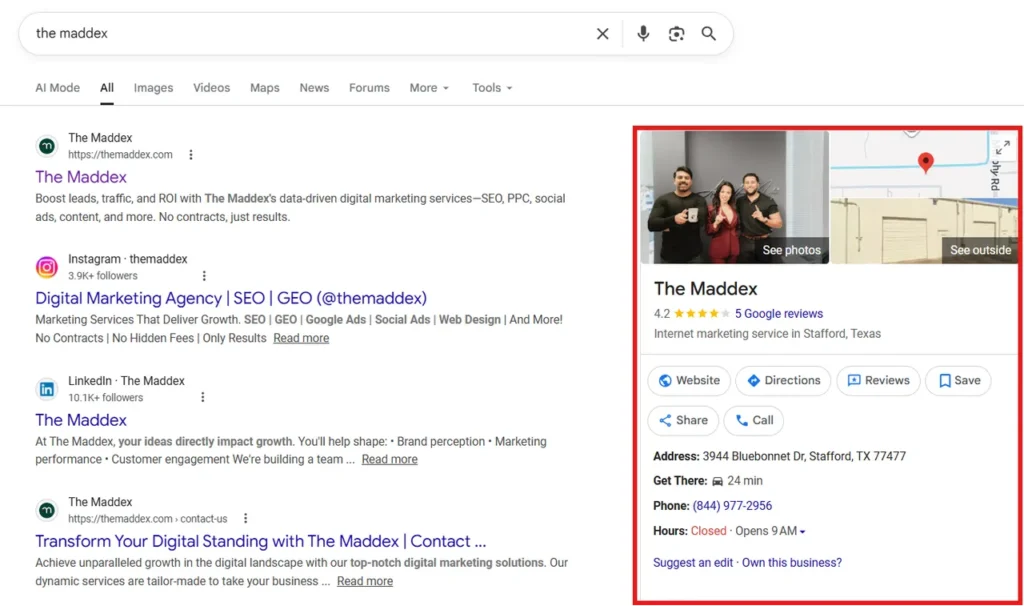Click the Reviews button

(x=878, y=381)
